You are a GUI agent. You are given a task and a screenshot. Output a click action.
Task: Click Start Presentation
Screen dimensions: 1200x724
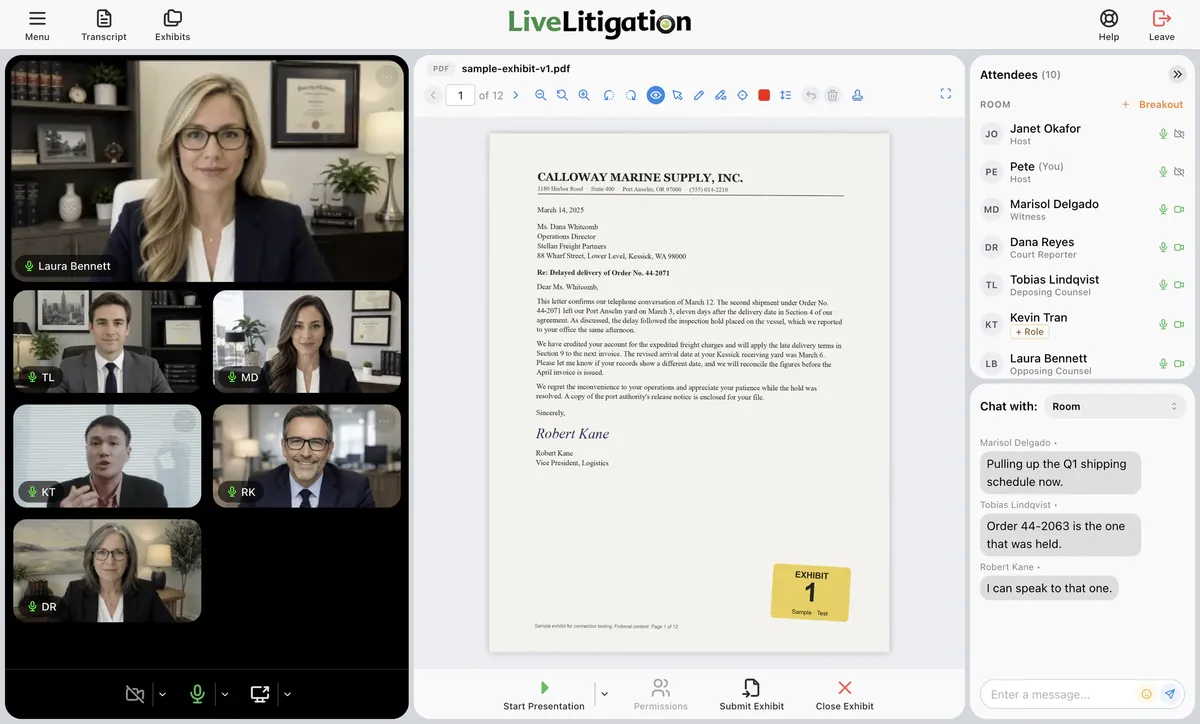point(544,695)
